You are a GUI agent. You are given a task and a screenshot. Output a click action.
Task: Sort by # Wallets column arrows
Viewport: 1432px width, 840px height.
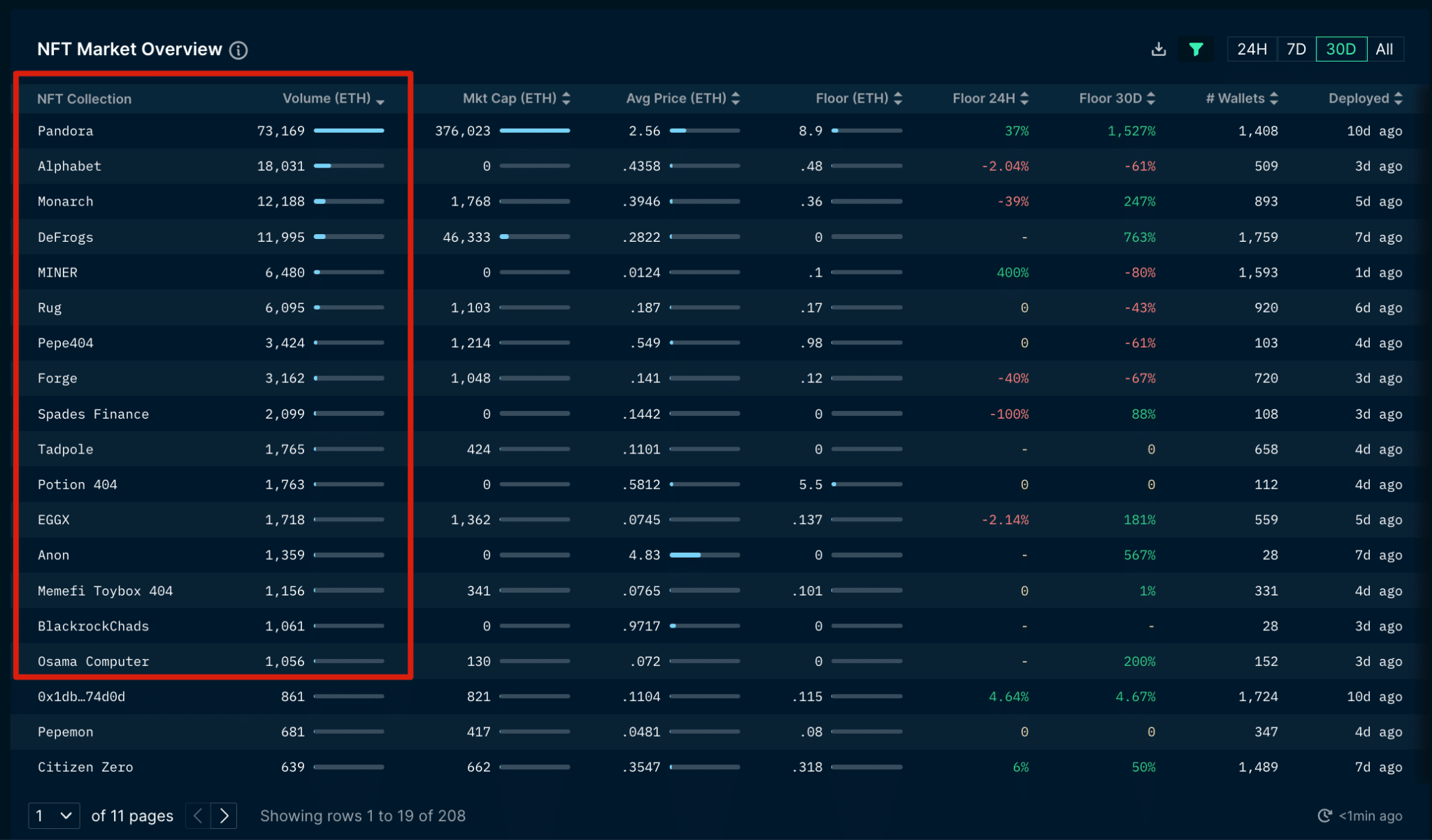pyautogui.click(x=1274, y=99)
